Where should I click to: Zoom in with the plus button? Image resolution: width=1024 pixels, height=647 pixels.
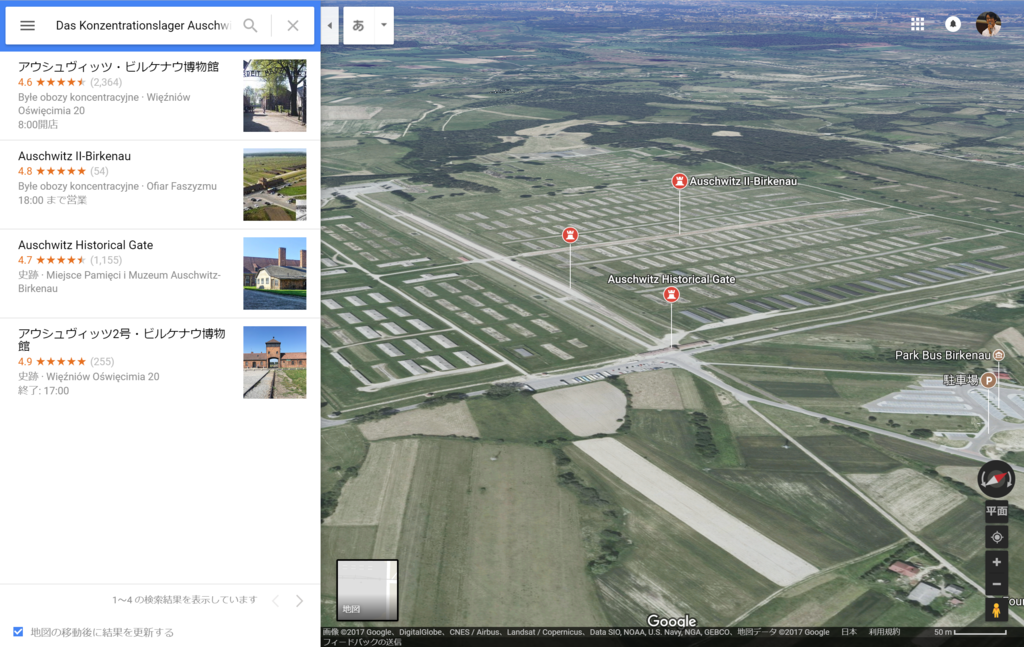997,562
